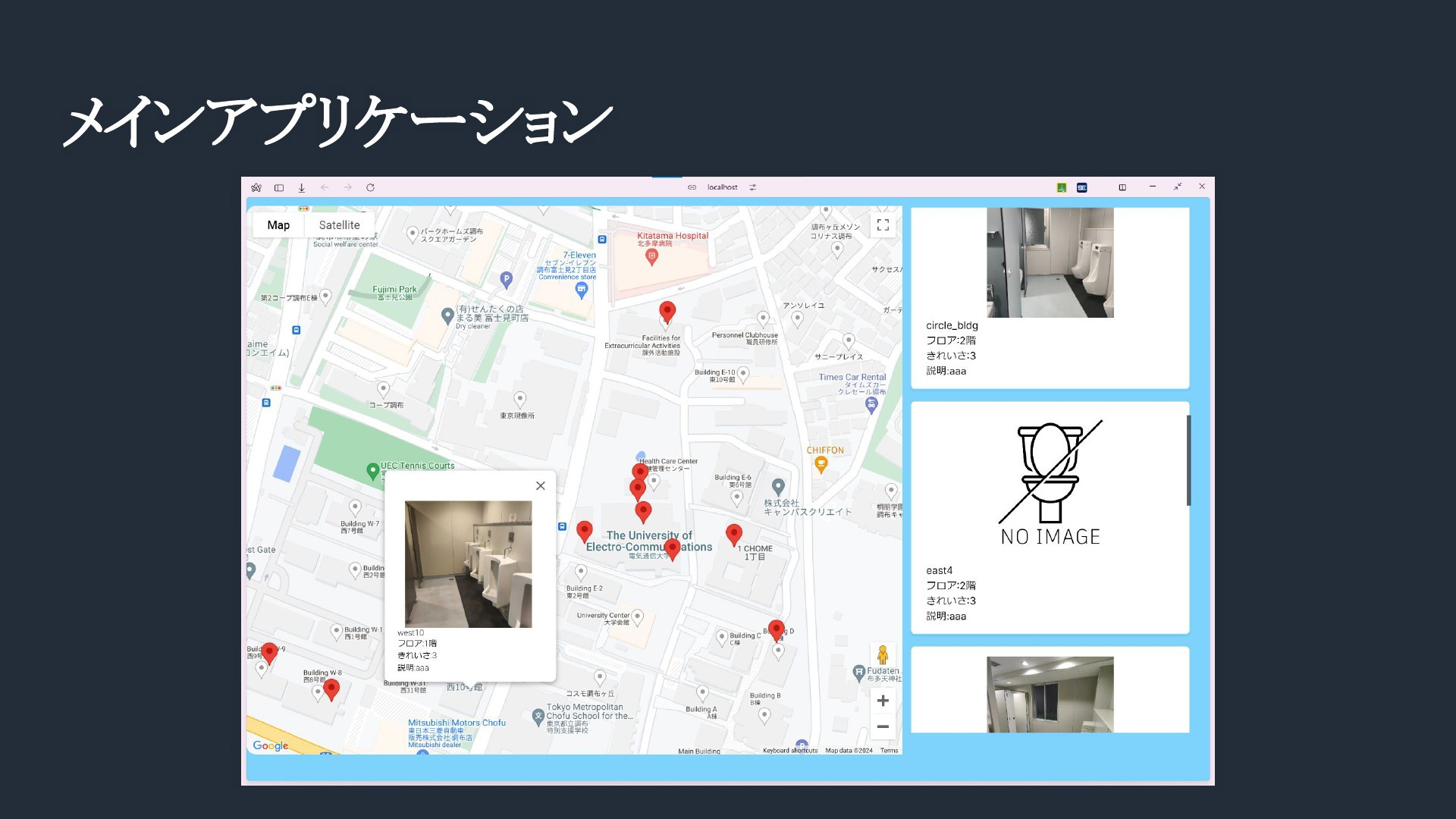Image resolution: width=1456 pixels, height=819 pixels.
Task: Select the circle_bldg card title
Action: (x=952, y=325)
